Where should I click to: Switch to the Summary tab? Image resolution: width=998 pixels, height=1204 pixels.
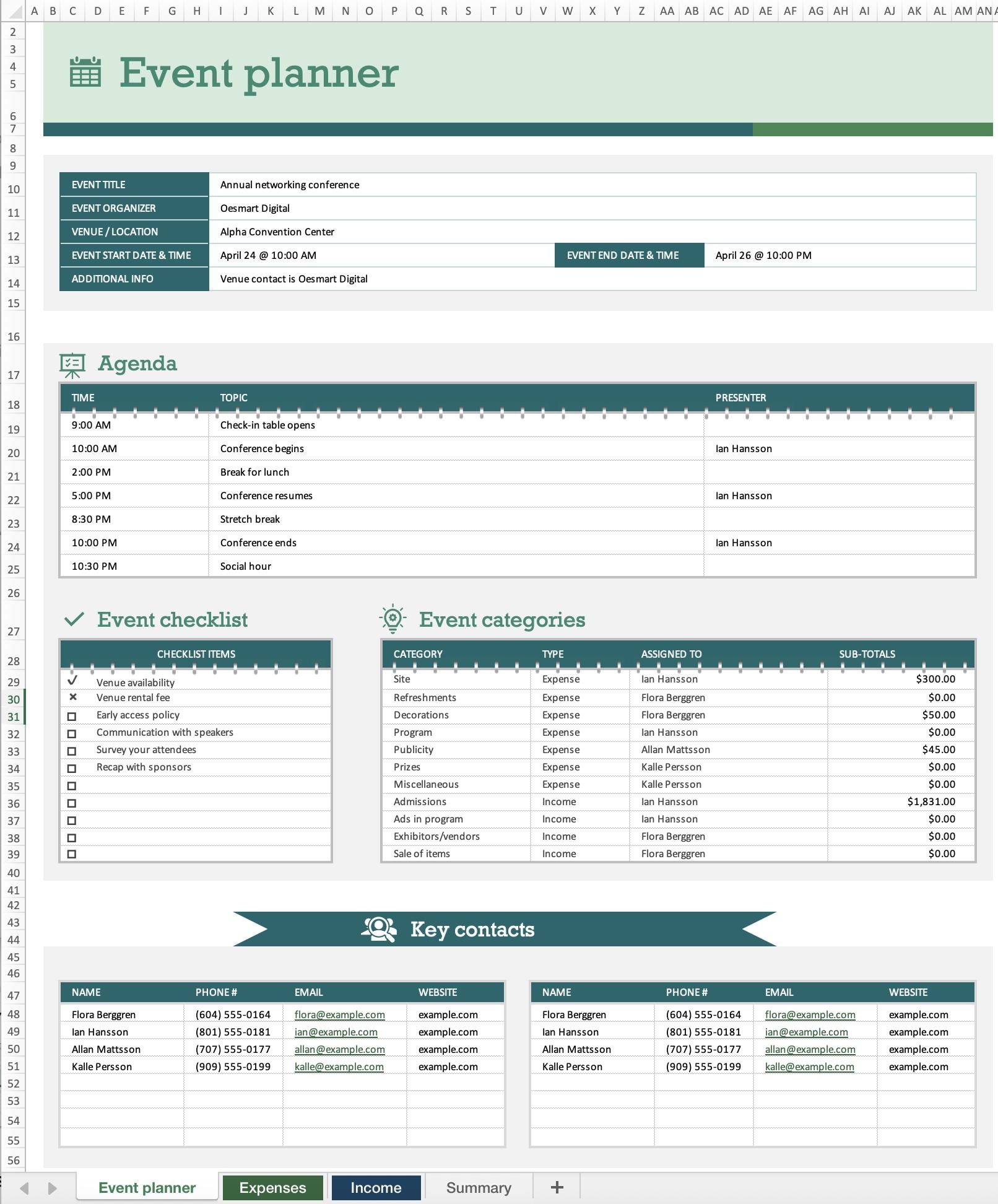[x=479, y=1187]
